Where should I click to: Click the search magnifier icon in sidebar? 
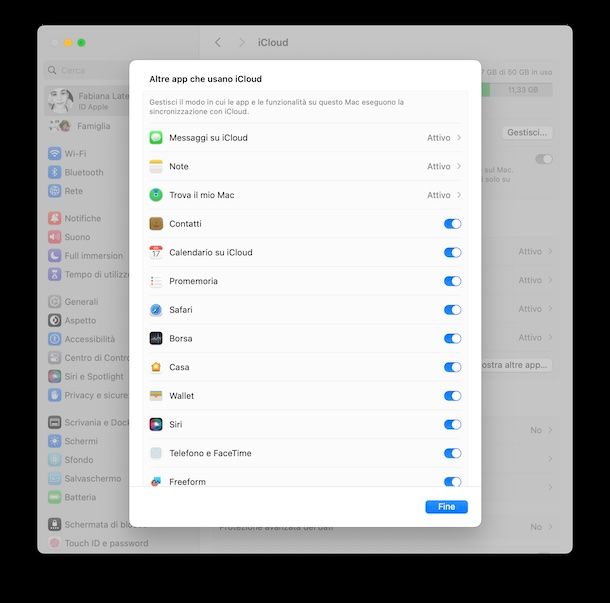pos(52,70)
